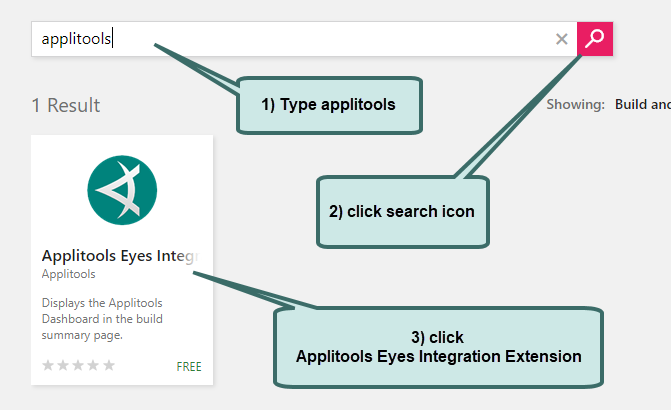Click the Applitools teal logo icon
The width and height of the screenshot is (671, 410).
click(x=122, y=189)
